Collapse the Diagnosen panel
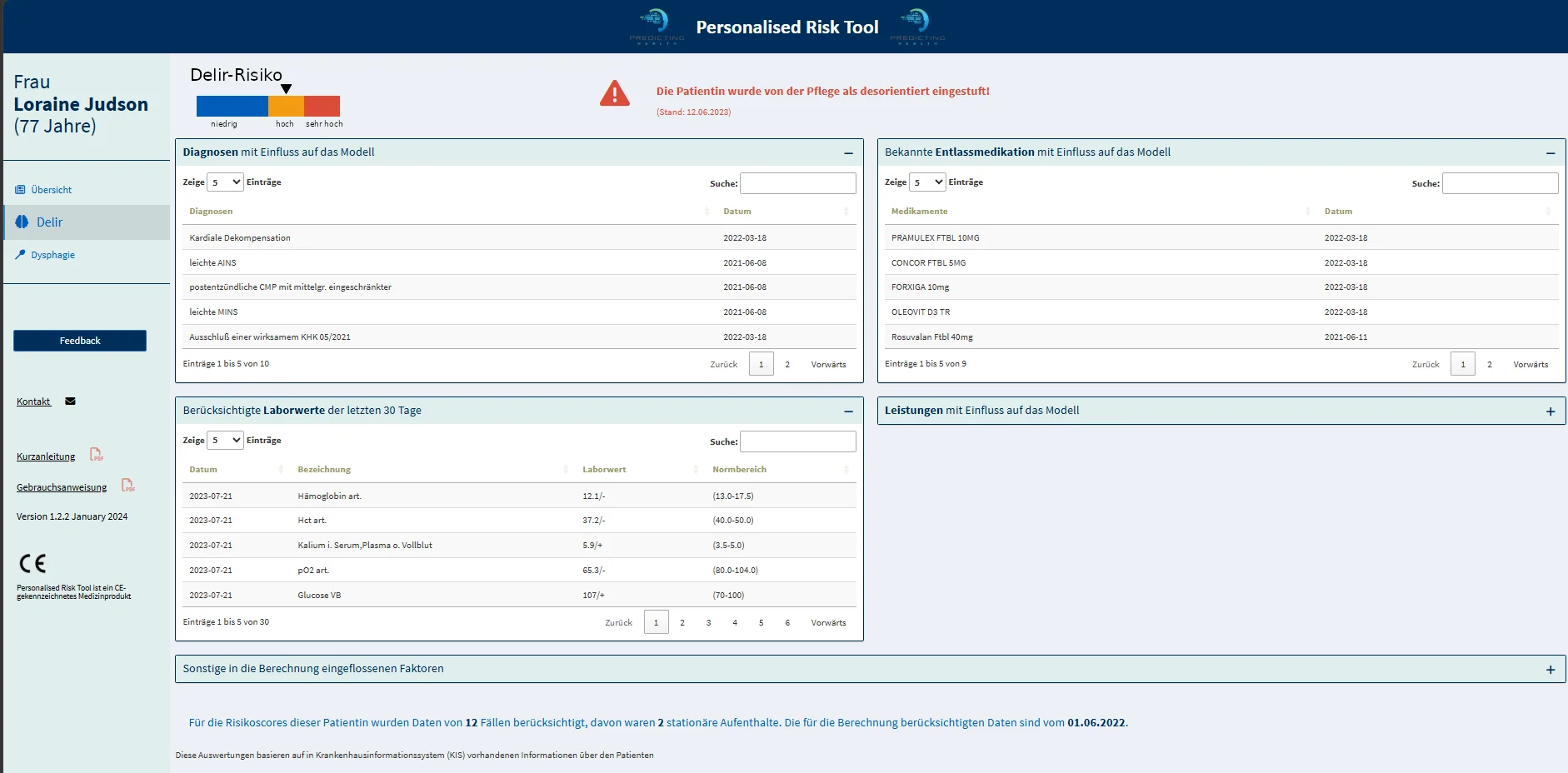This screenshot has width=1568, height=773. [x=848, y=153]
